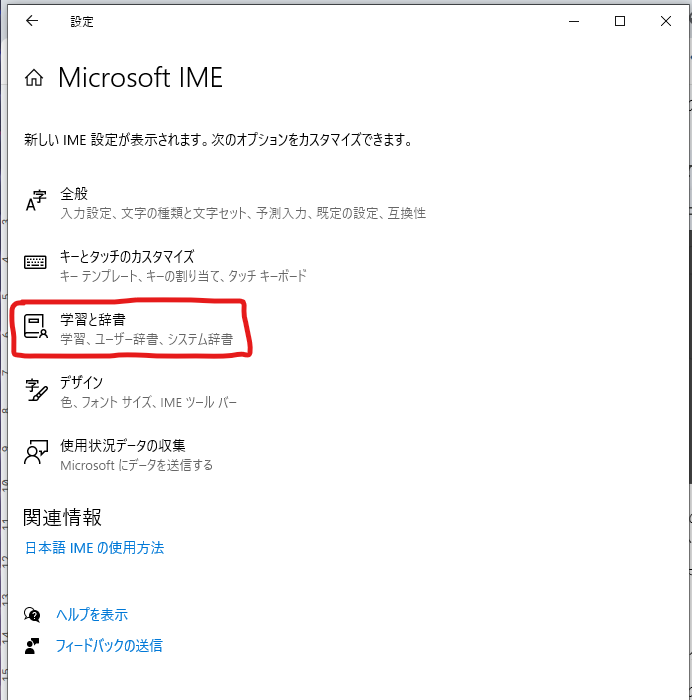Viewport: 692px width, 700px height.
Task: Open 使用状況データの収集 settings
Action: click(122, 446)
